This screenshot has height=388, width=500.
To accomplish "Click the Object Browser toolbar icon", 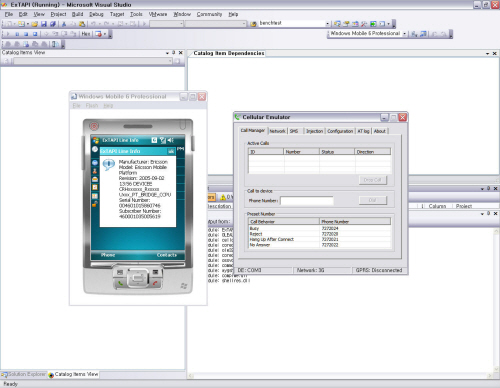I will pos(355,24).
